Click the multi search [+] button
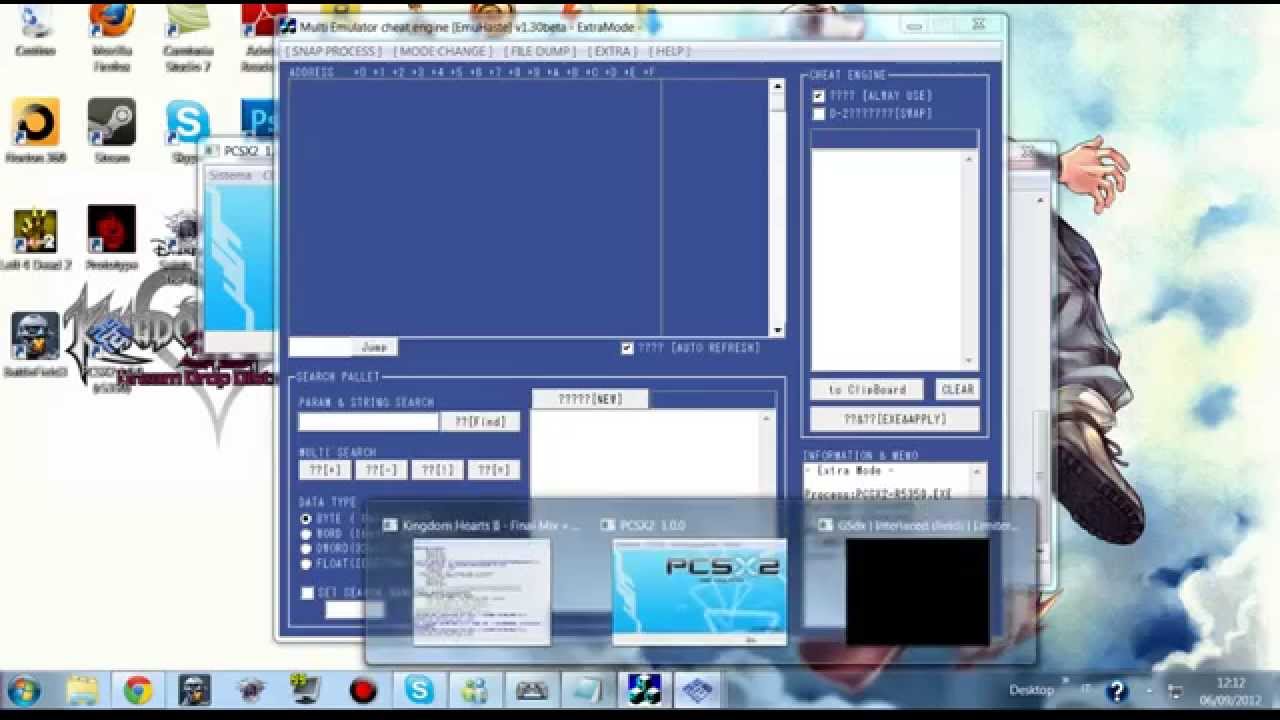 click(325, 470)
